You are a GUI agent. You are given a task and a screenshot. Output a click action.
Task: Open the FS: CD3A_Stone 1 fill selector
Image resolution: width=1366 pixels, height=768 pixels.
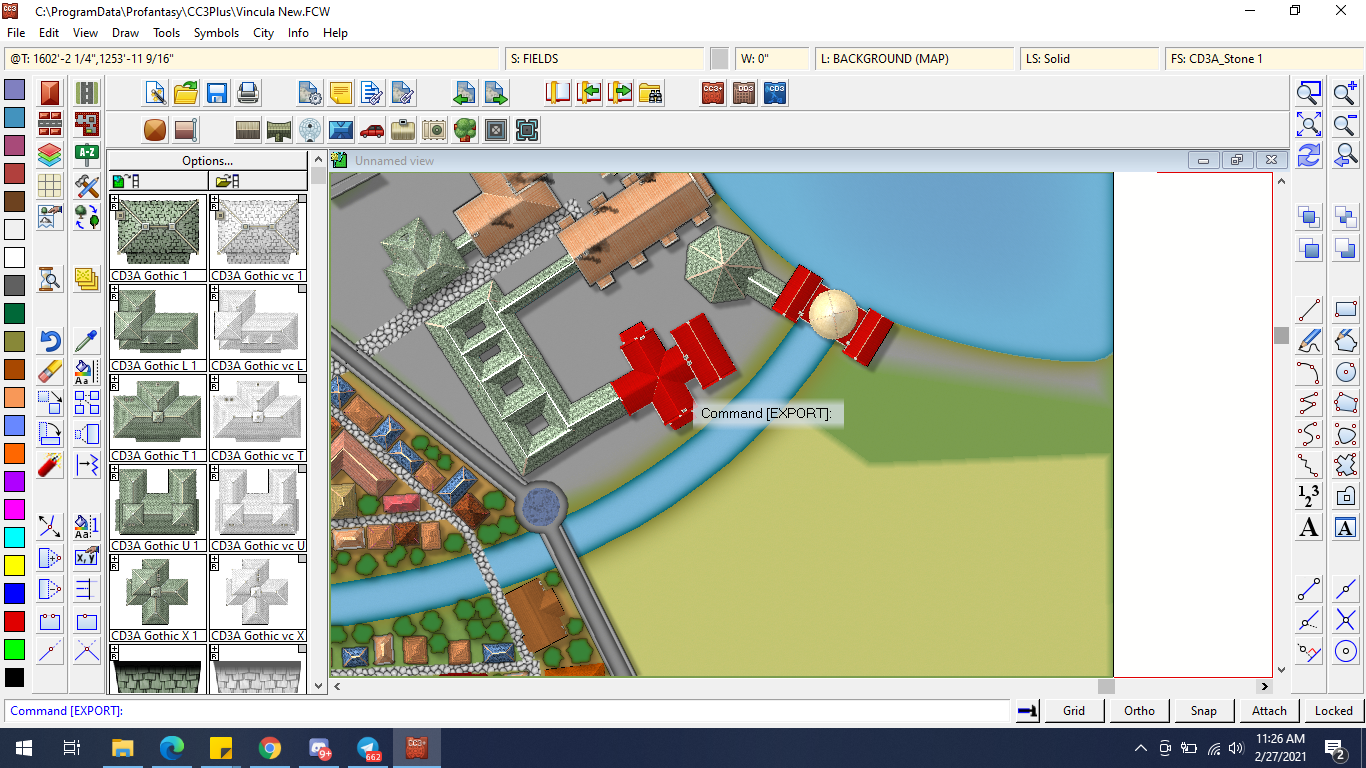pyautogui.click(x=1265, y=59)
